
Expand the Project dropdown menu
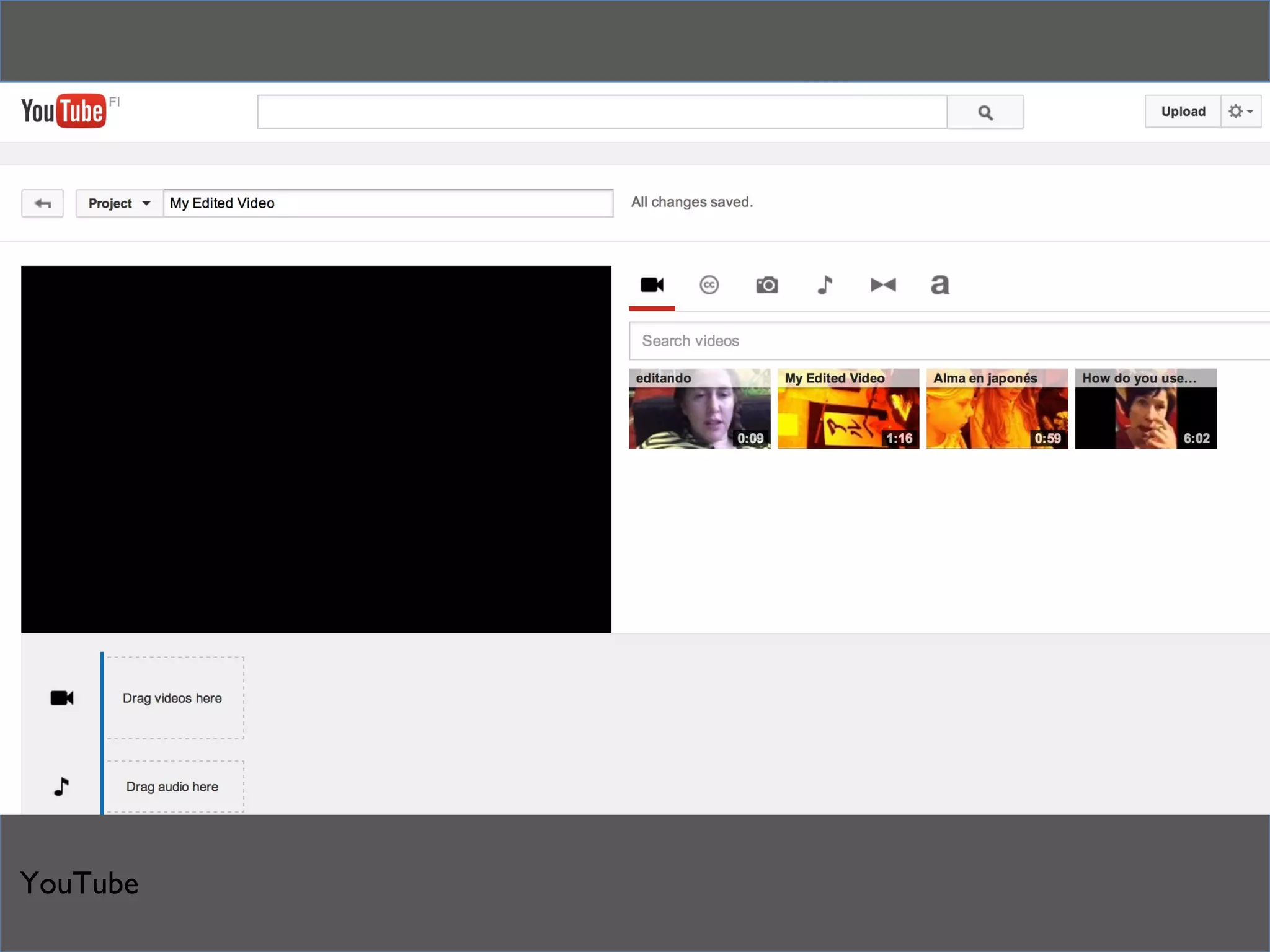(119, 203)
